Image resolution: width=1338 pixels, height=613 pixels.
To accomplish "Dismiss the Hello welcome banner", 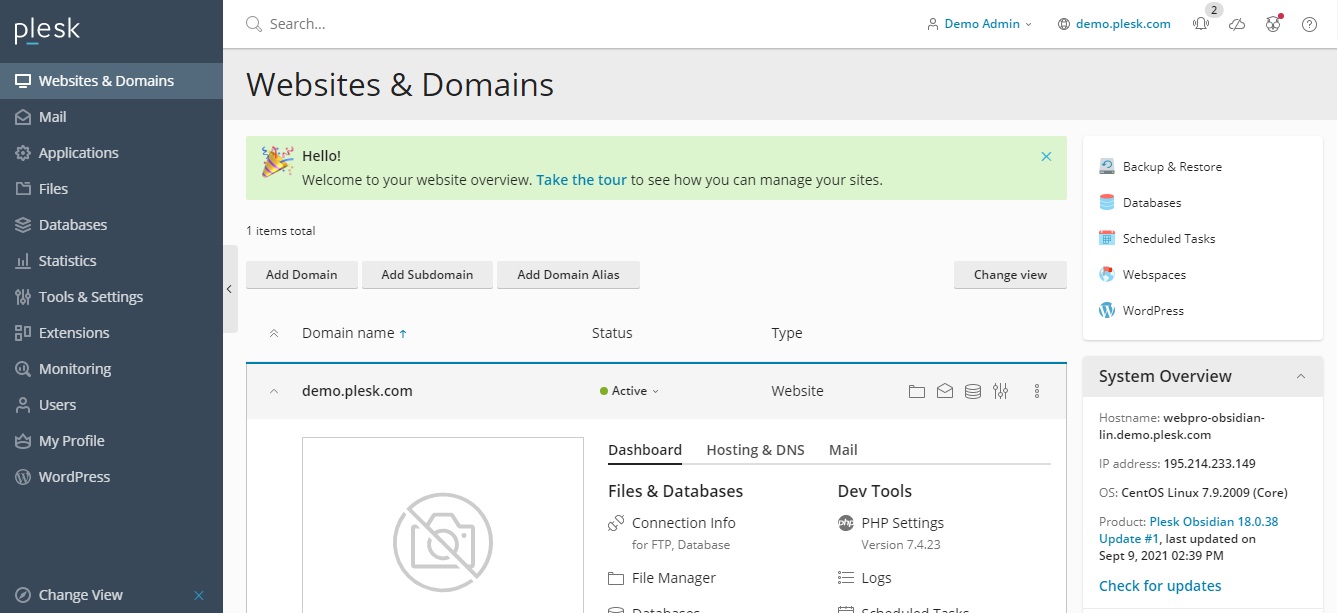I will 1046,156.
